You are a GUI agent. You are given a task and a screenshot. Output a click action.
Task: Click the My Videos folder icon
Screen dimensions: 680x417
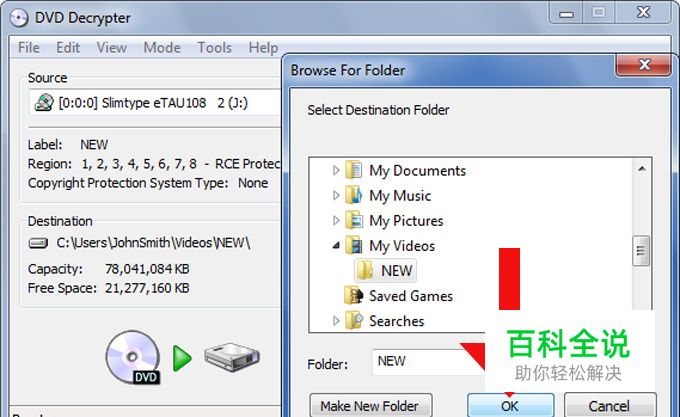point(354,245)
